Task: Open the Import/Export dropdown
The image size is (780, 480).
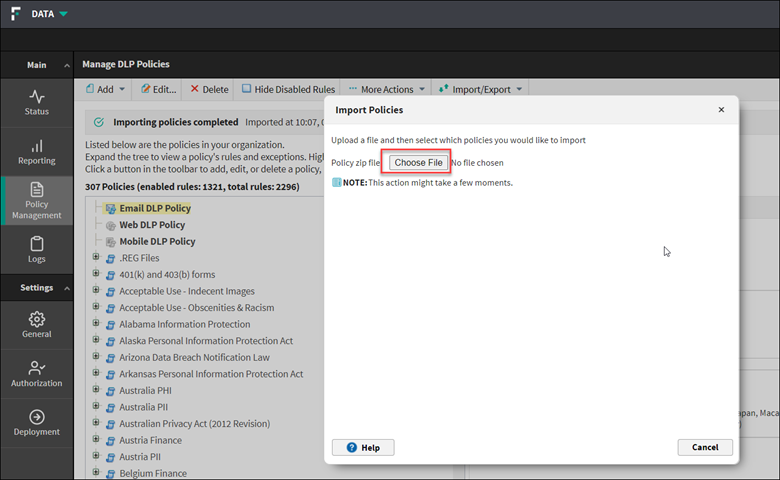Action: click(480, 89)
